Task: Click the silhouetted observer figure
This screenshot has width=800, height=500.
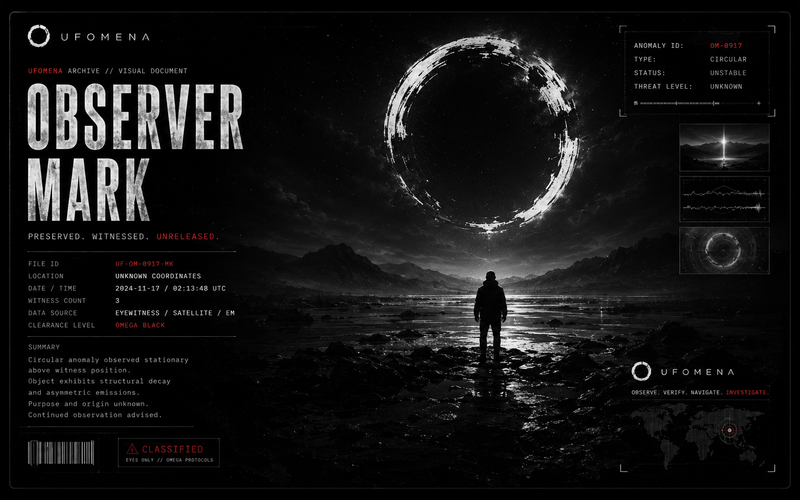Action: [x=490, y=316]
